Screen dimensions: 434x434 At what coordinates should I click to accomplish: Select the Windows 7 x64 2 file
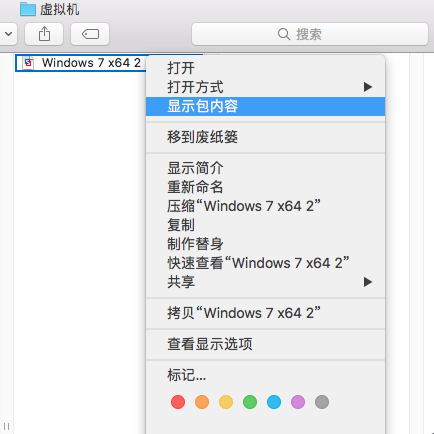coord(81,63)
